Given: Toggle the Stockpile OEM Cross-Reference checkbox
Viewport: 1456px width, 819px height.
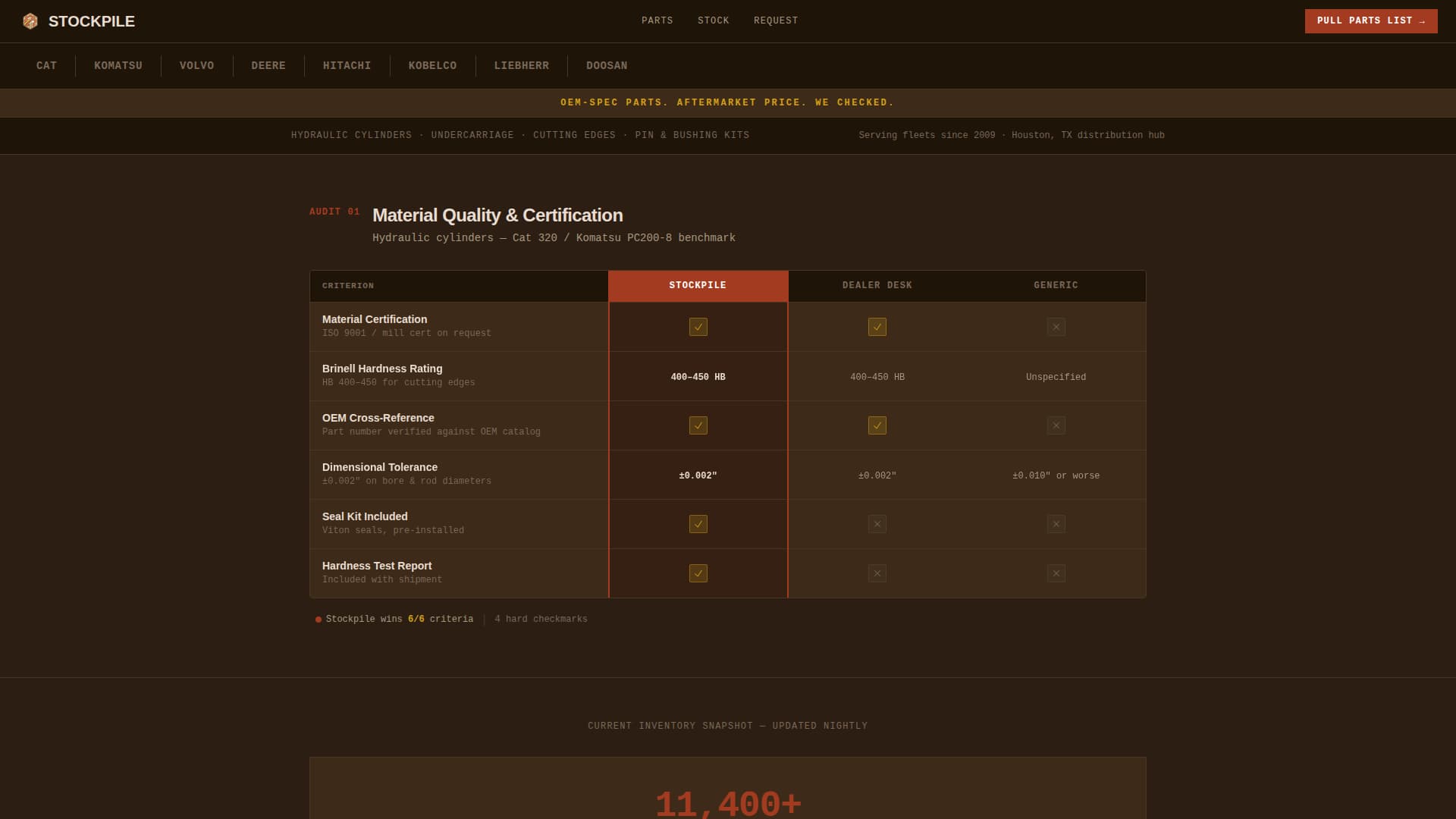Looking at the screenshot, I should [x=698, y=425].
